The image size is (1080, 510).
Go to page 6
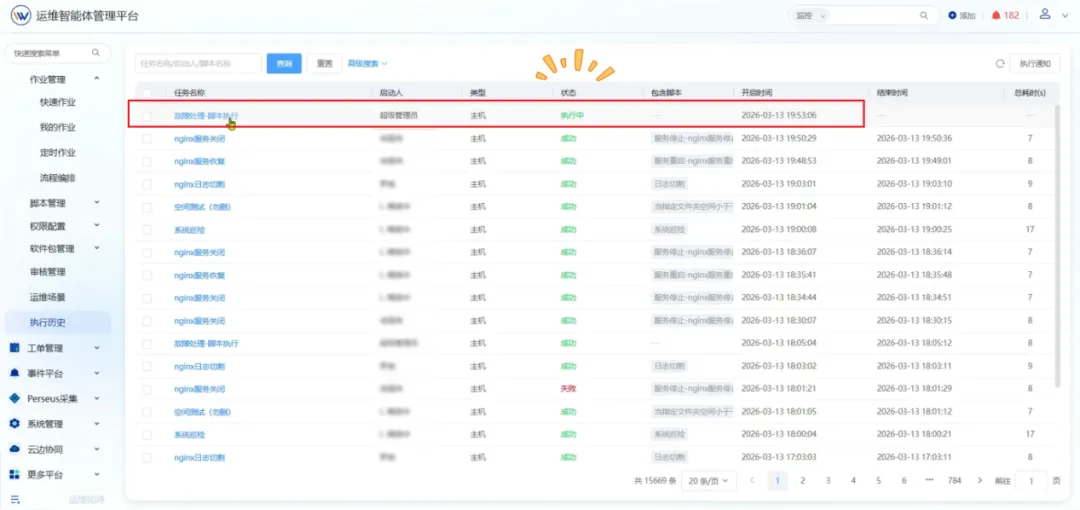(x=904, y=480)
